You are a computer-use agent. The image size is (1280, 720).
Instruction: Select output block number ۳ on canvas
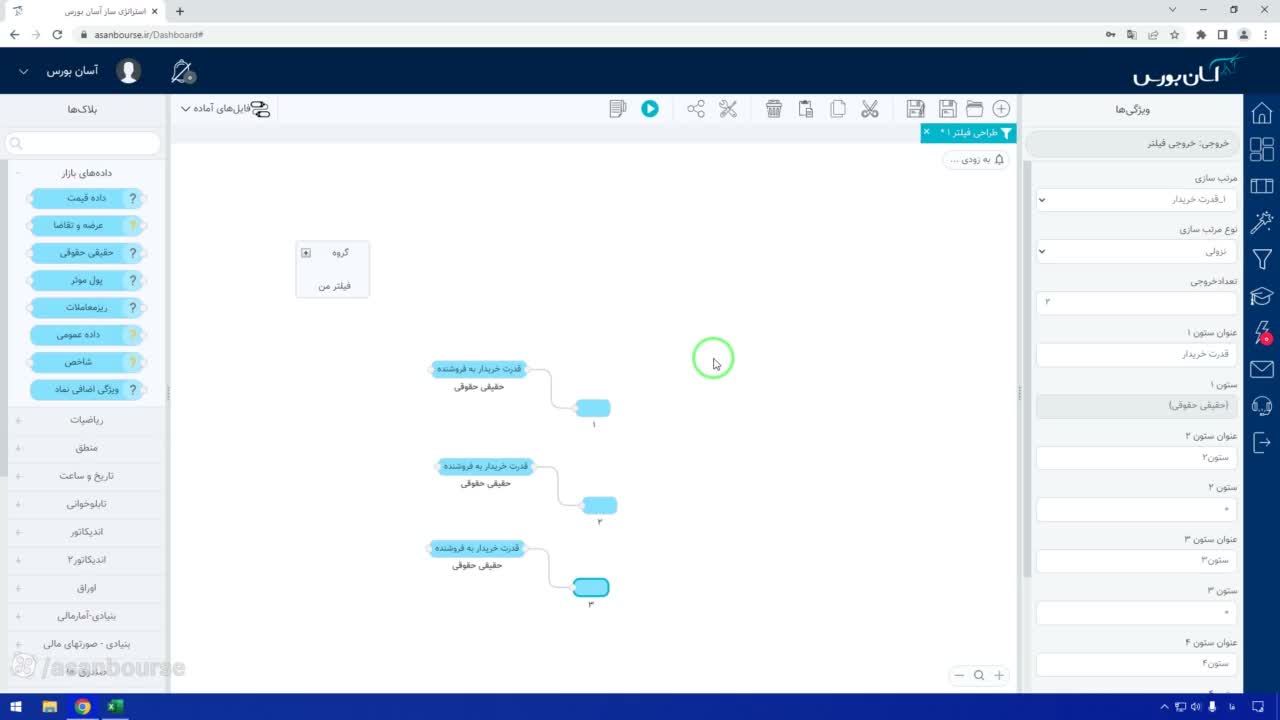tap(590, 587)
